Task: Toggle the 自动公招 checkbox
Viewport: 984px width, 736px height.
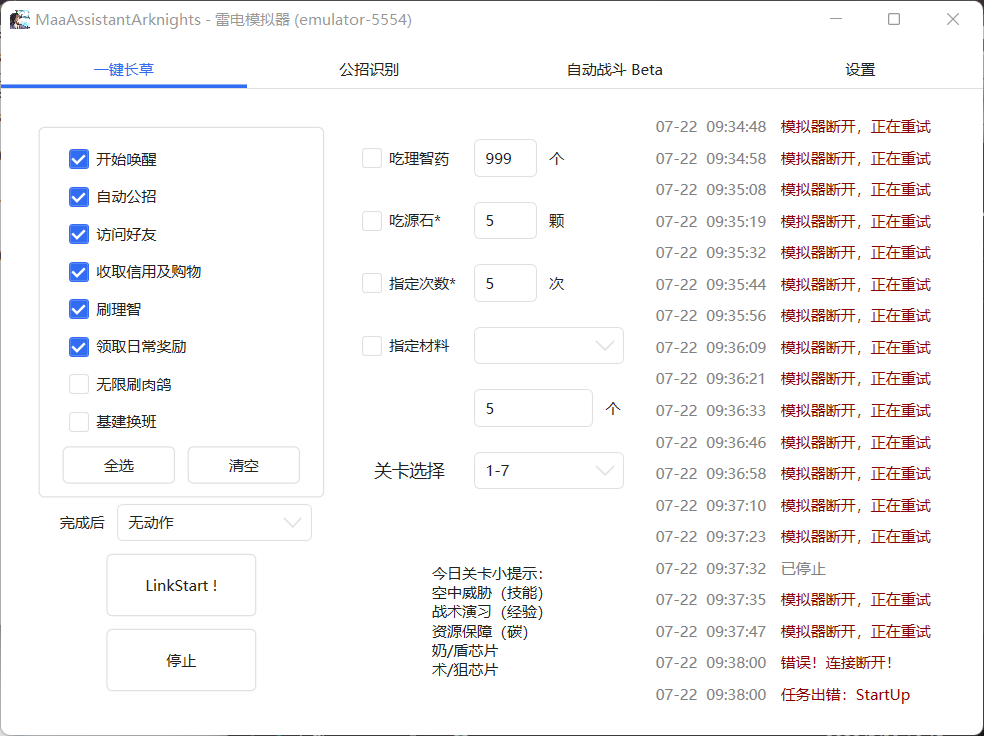Action: [x=78, y=197]
